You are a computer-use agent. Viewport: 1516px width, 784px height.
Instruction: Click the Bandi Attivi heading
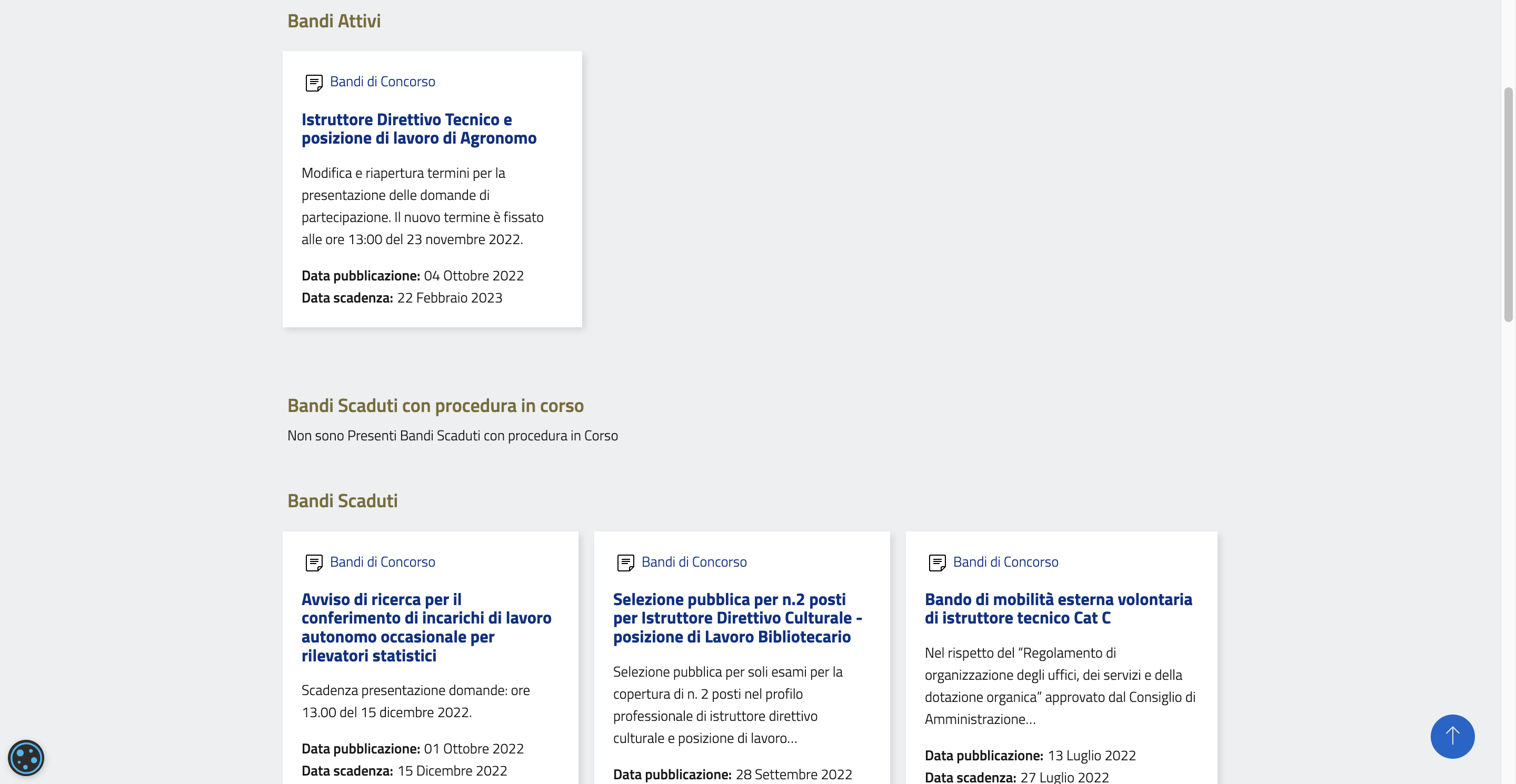(x=334, y=21)
